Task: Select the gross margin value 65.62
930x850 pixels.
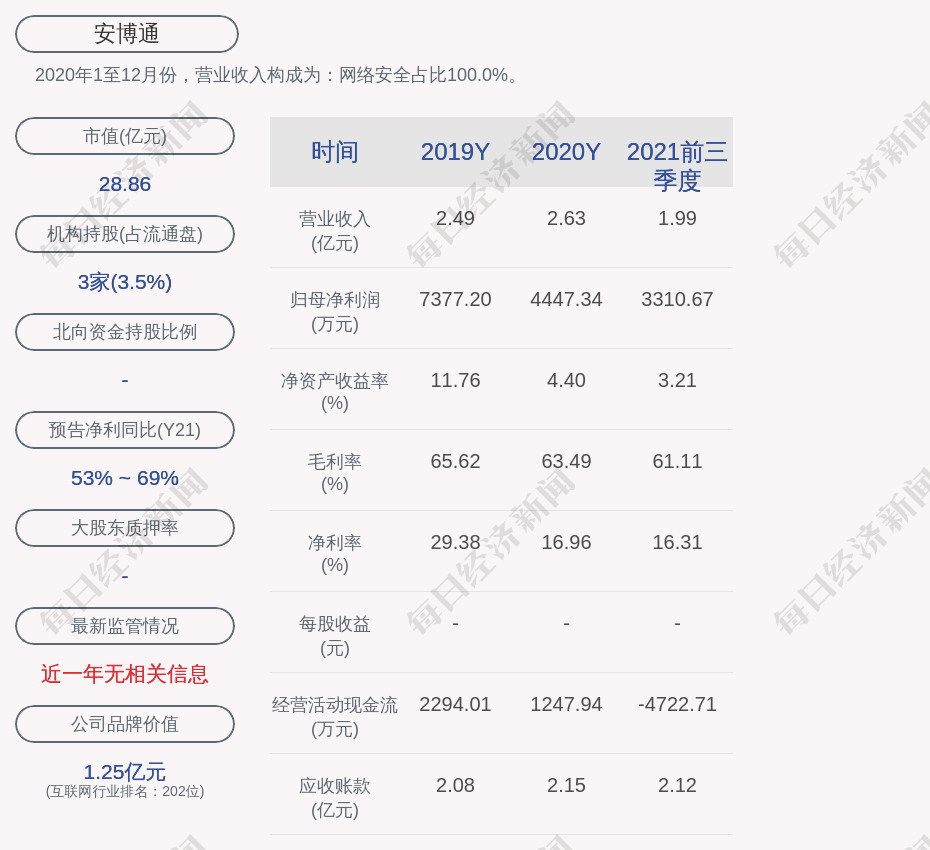Action: [x=455, y=461]
